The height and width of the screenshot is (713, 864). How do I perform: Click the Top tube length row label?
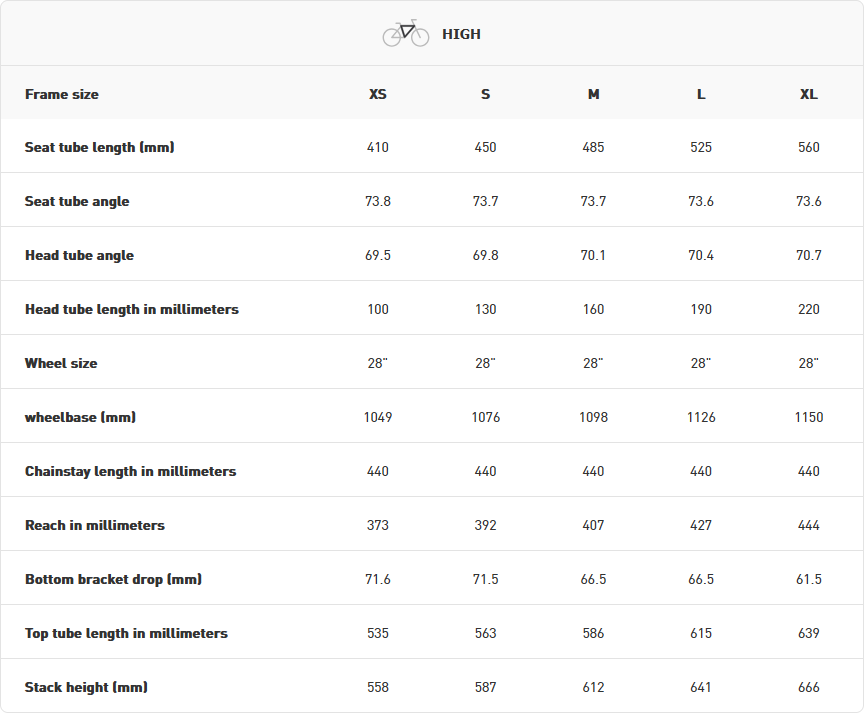coord(126,633)
